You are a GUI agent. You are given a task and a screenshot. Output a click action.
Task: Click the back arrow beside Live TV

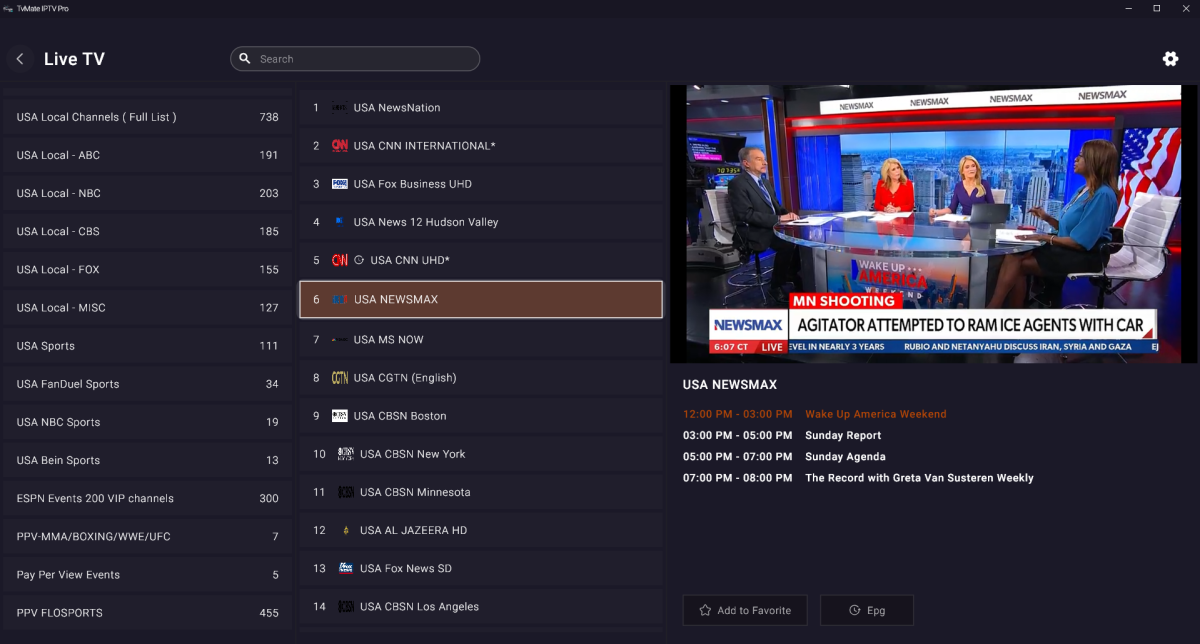20,59
